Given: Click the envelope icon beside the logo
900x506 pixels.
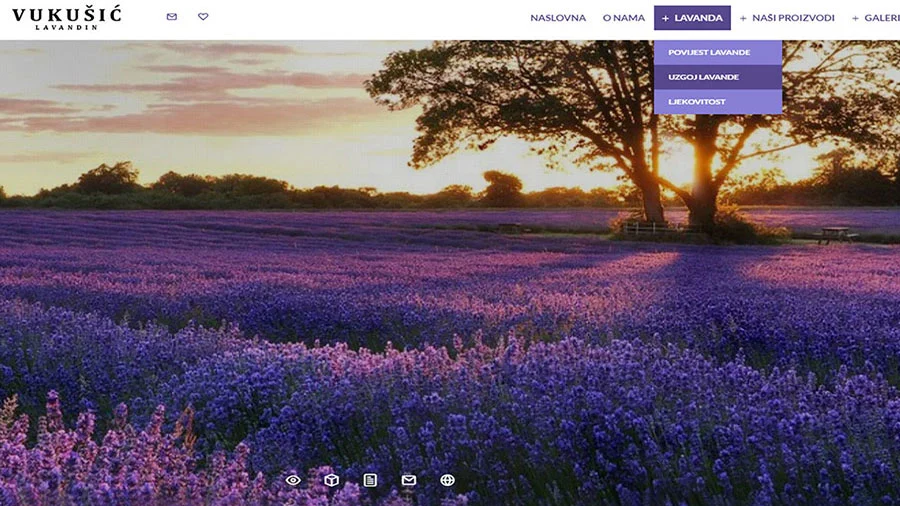Looking at the screenshot, I should (x=172, y=17).
